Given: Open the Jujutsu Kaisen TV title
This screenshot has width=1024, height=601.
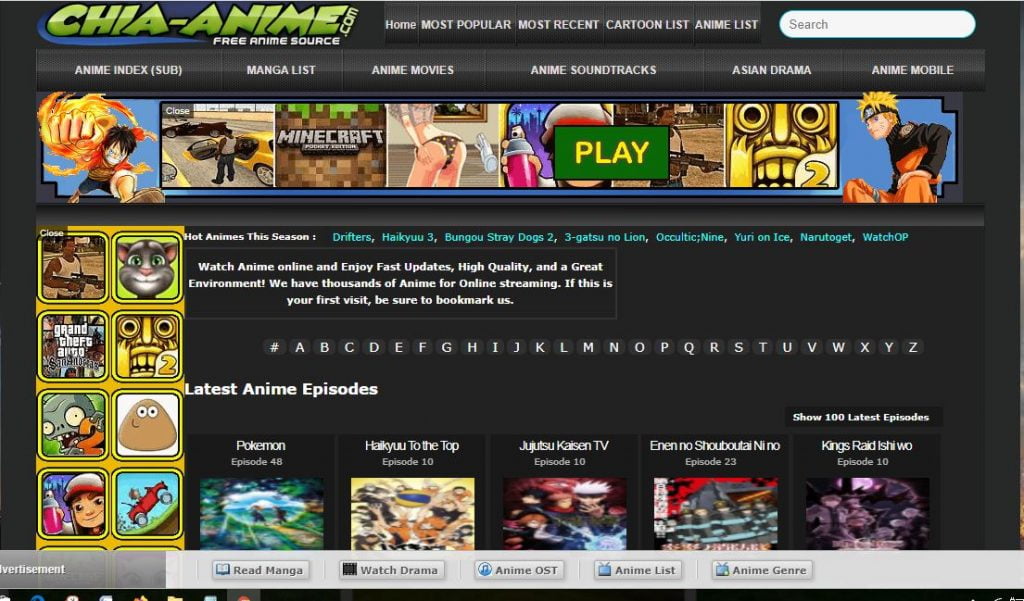Looking at the screenshot, I should point(564,446).
